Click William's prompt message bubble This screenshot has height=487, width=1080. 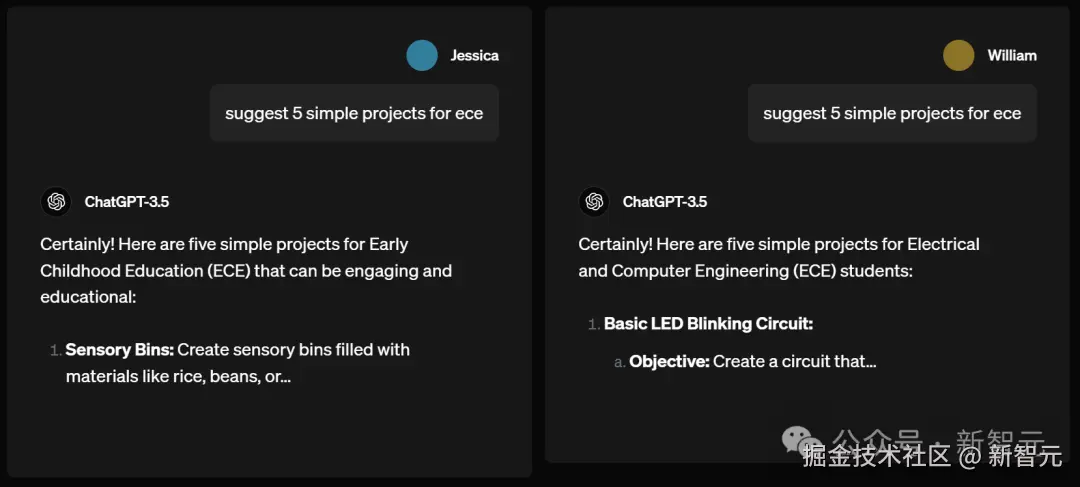[892, 114]
